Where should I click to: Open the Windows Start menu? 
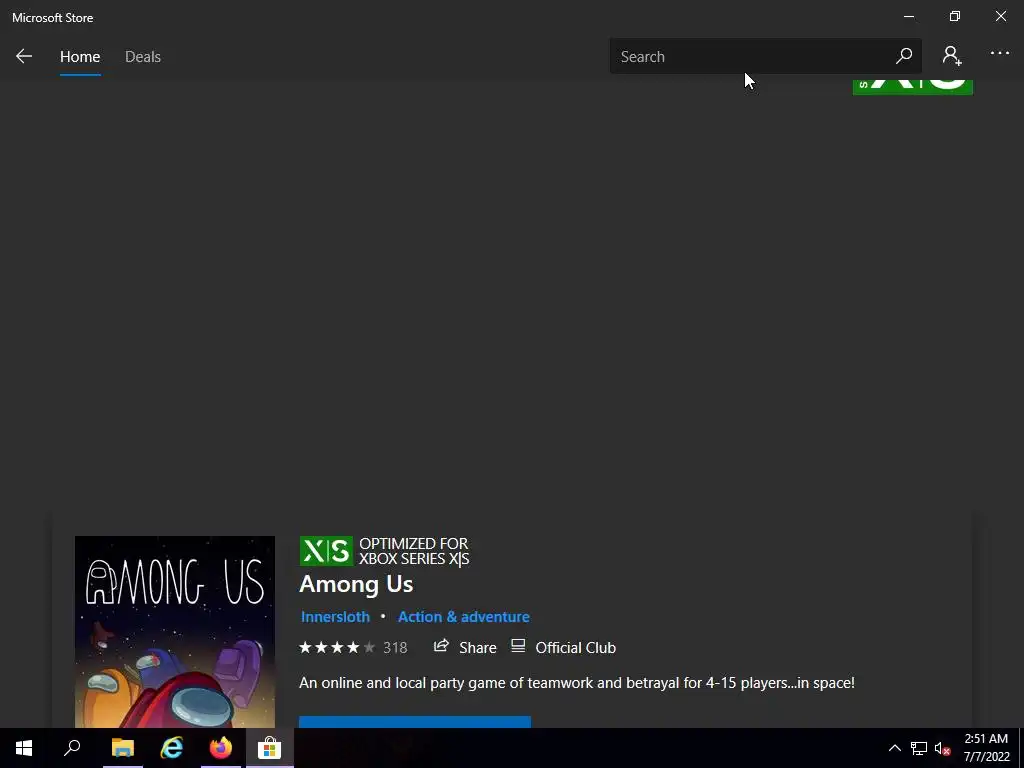pos(24,748)
